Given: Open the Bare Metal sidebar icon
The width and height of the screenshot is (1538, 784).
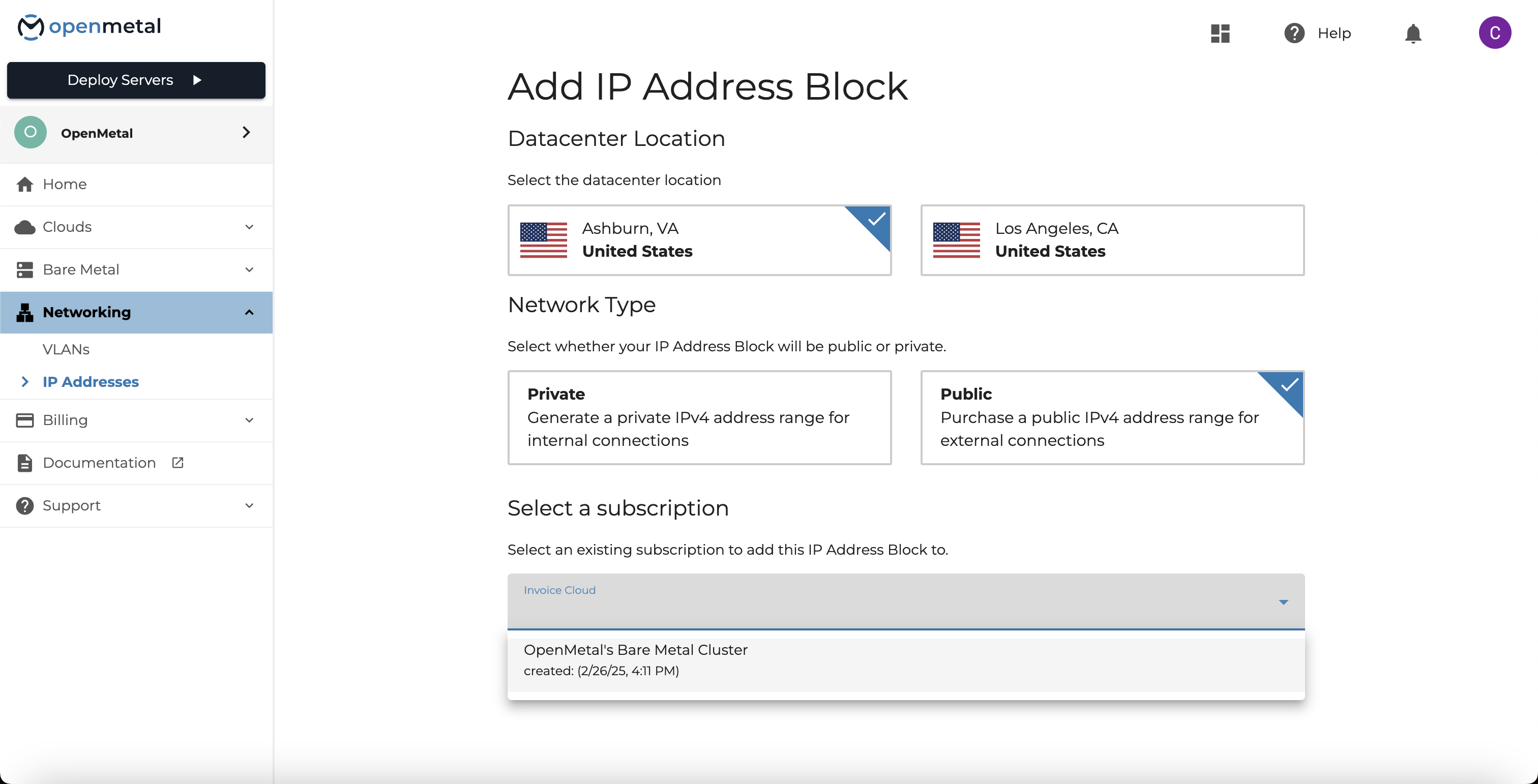Looking at the screenshot, I should (x=24, y=269).
